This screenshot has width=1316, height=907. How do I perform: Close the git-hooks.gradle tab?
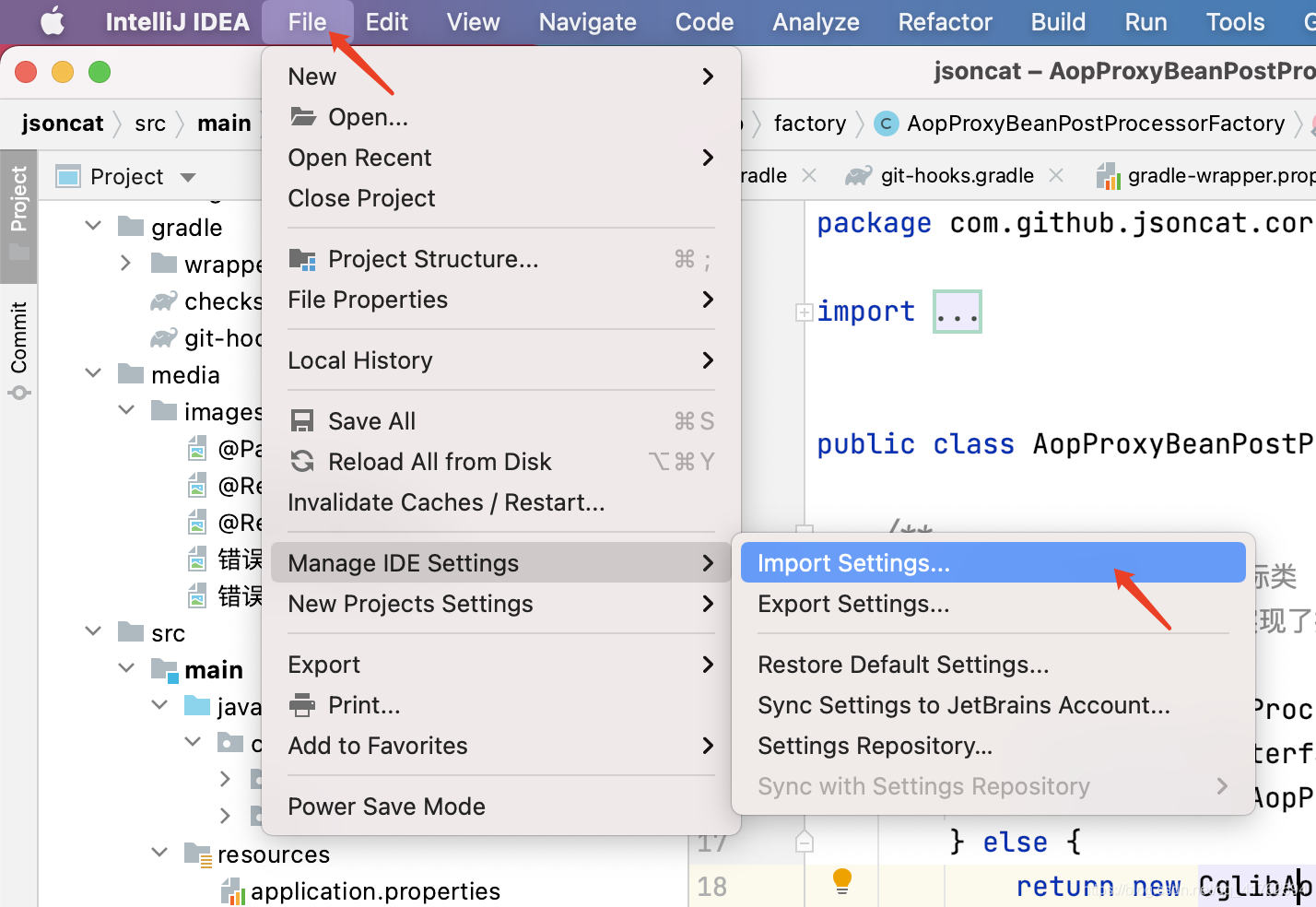(1056, 175)
